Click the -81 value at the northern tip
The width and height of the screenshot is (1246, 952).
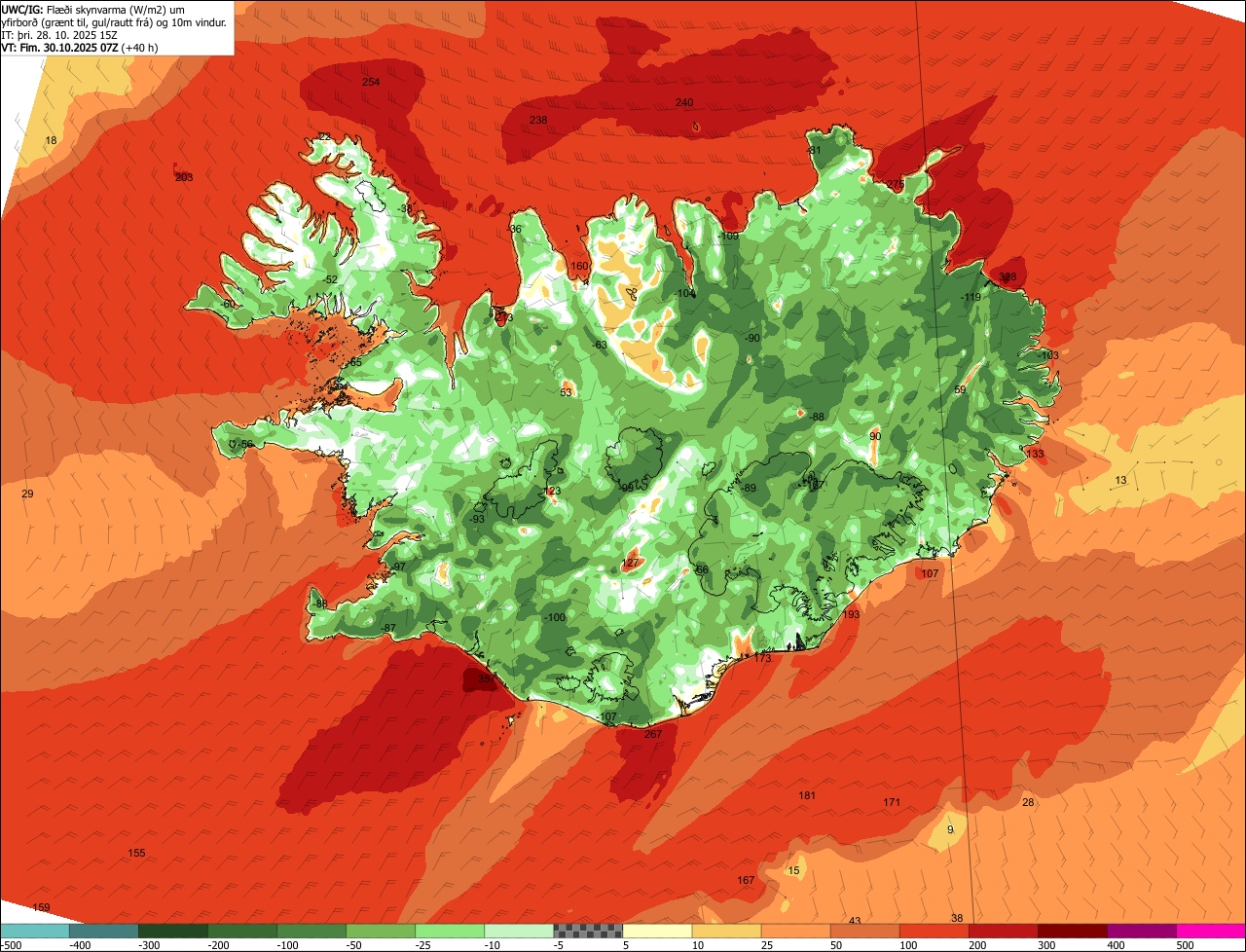pos(814,151)
